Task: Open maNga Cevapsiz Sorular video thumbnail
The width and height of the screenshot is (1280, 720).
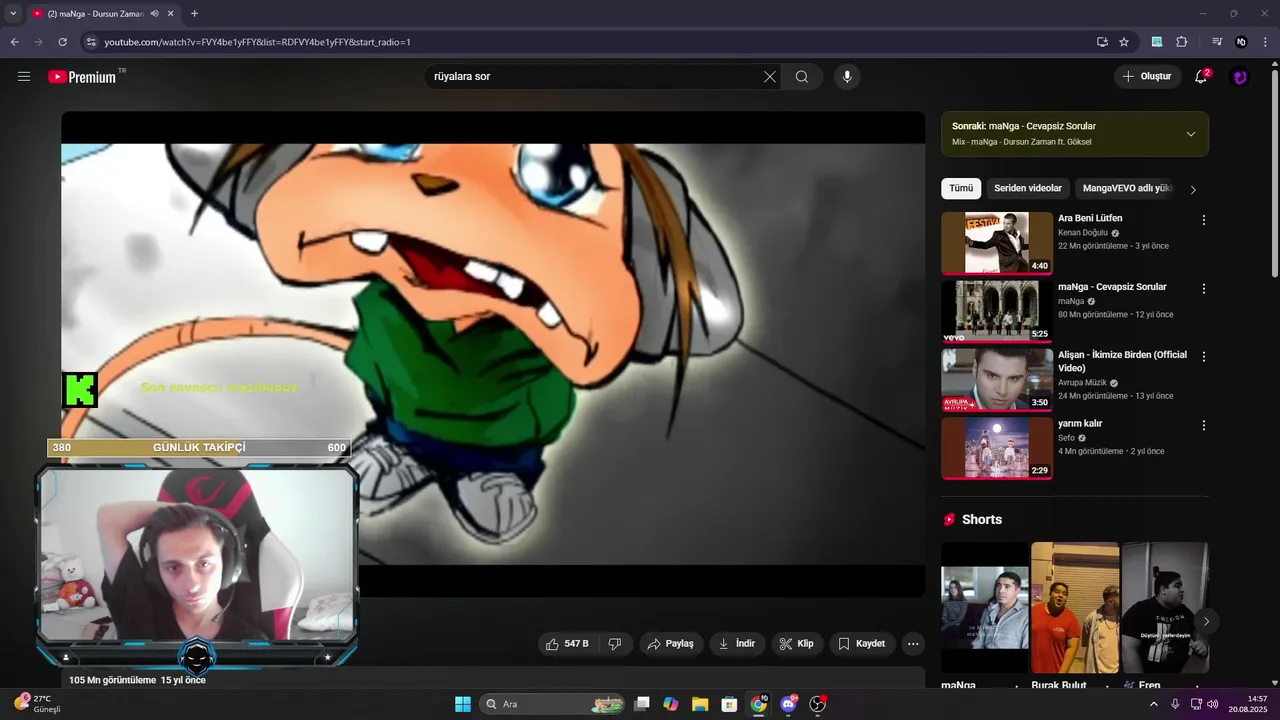Action: click(997, 311)
